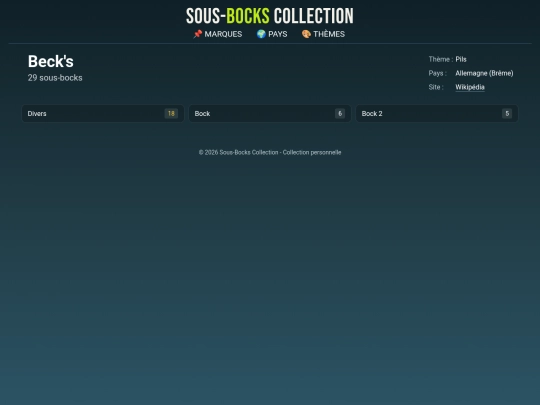Click the Sous-Bocks Collection site title
The width and height of the screenshot is (540, 405).
click(x=270, y=16)
